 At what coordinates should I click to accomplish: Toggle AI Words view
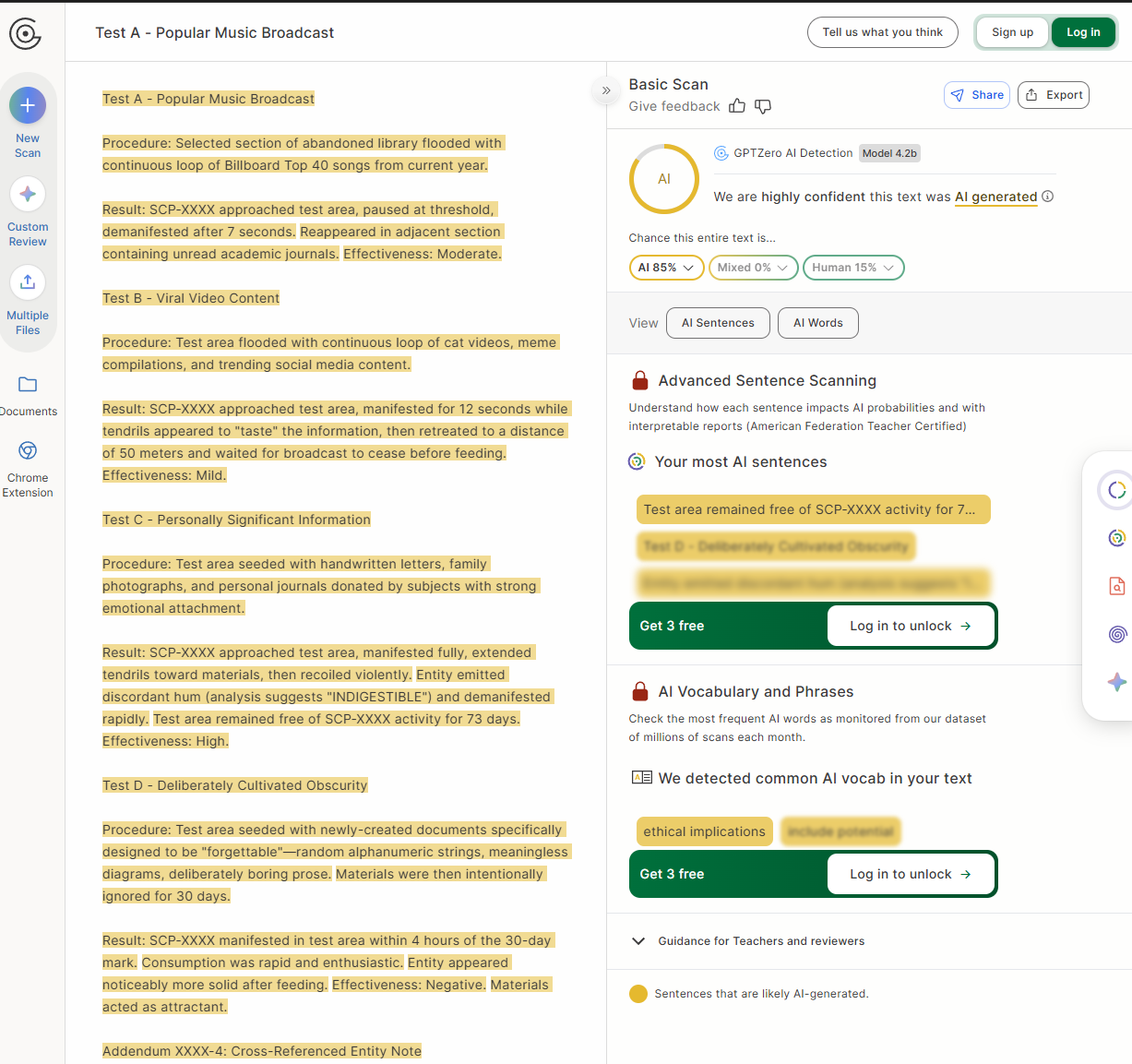tap(817, 323)
